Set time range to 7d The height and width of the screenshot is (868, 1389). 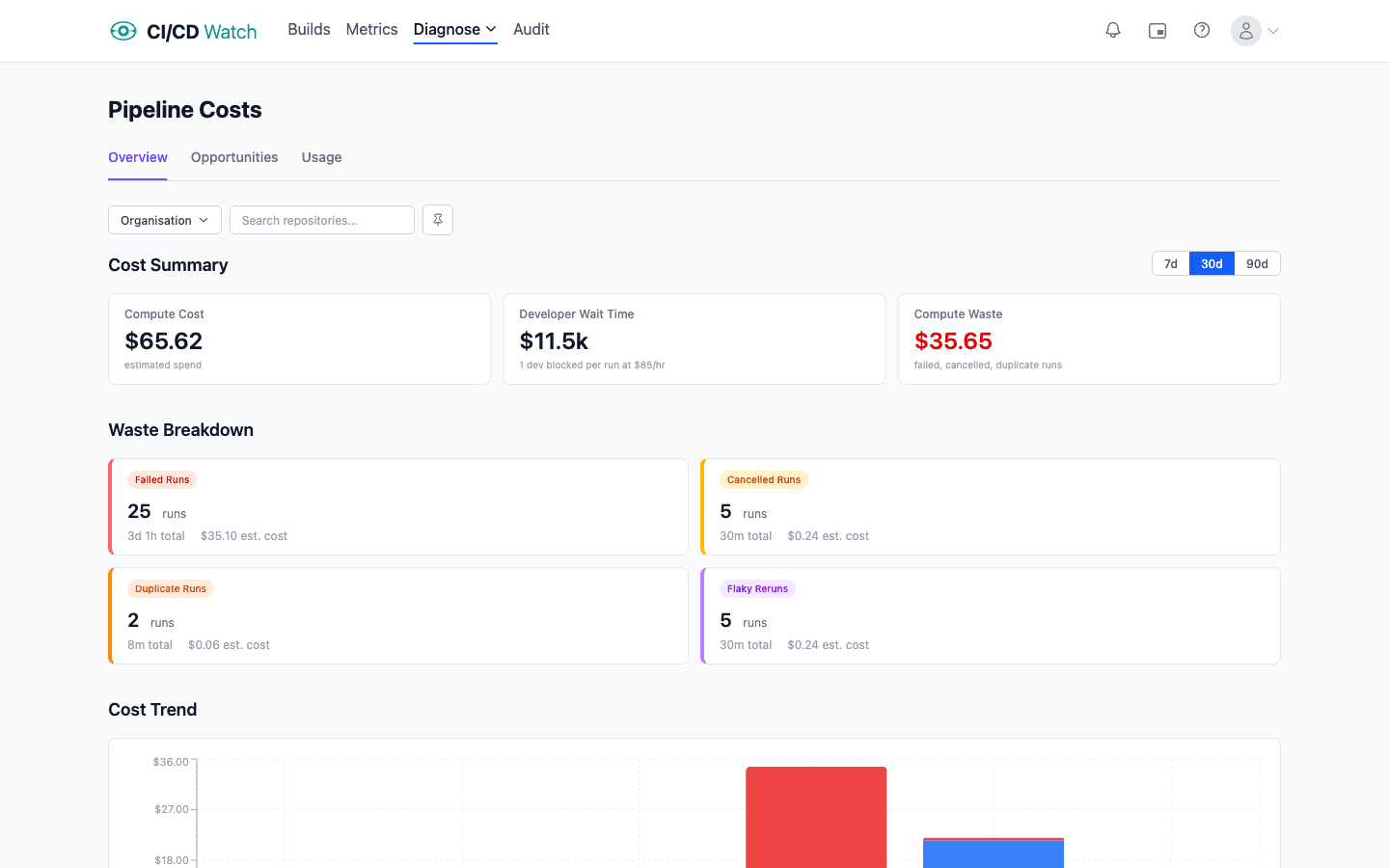1171,263
